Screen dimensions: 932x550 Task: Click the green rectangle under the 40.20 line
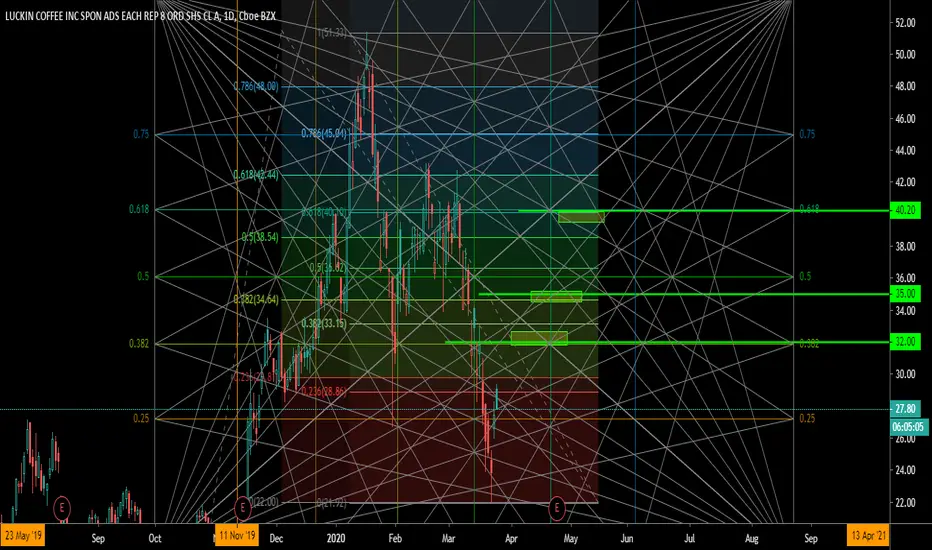(x=581, y=217)
